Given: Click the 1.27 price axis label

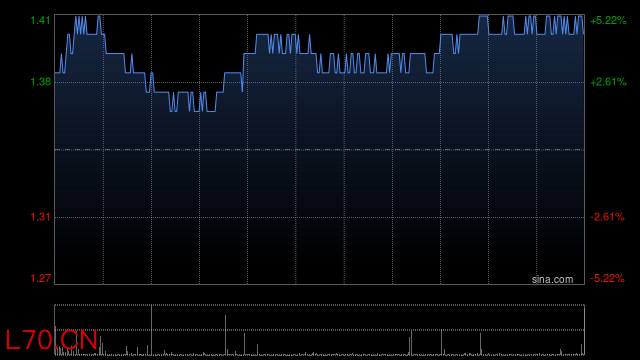Looking at the screenshot, I should point(40,278).
